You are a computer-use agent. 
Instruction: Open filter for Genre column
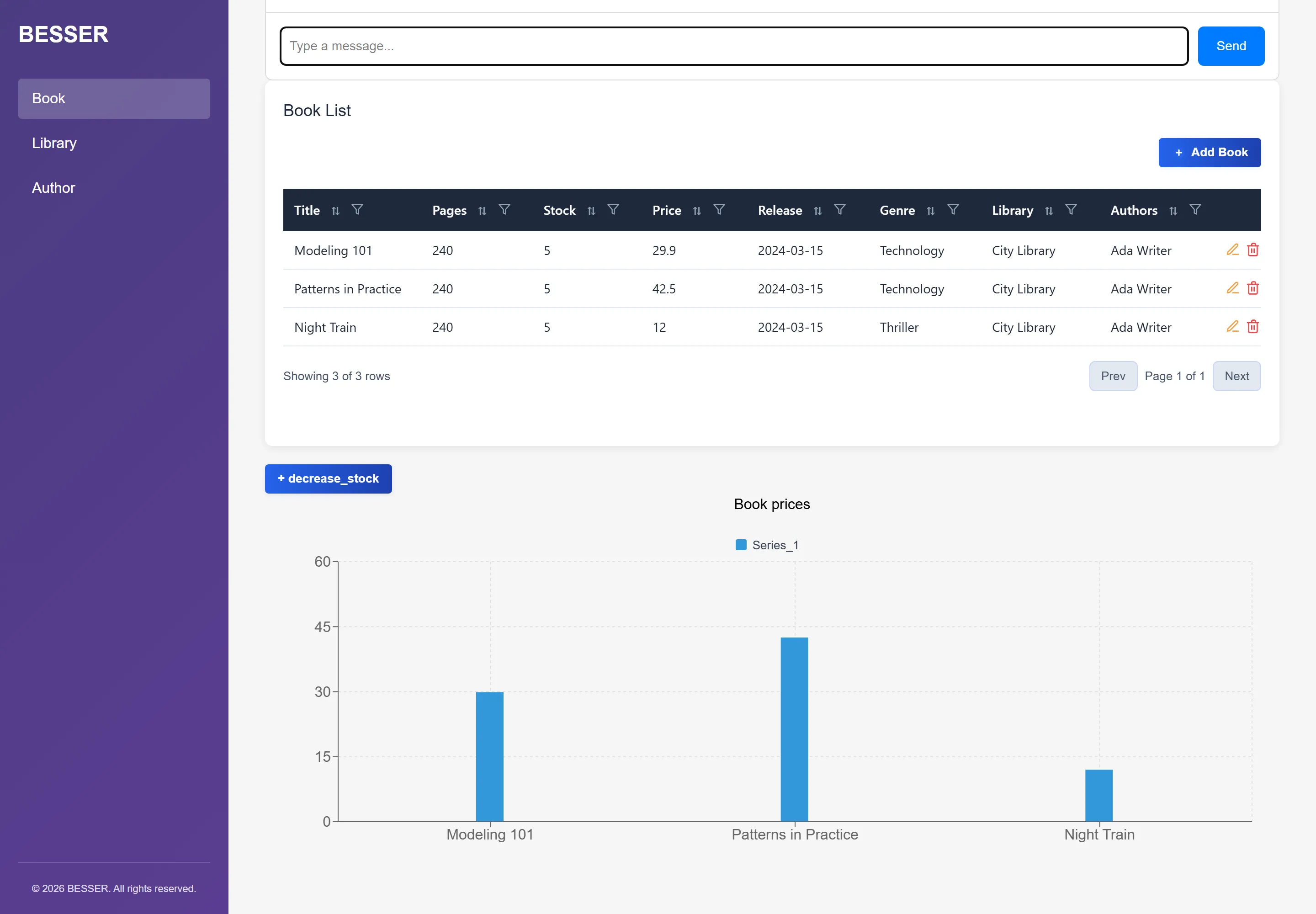pyautogui.click(x=953, y=210)
